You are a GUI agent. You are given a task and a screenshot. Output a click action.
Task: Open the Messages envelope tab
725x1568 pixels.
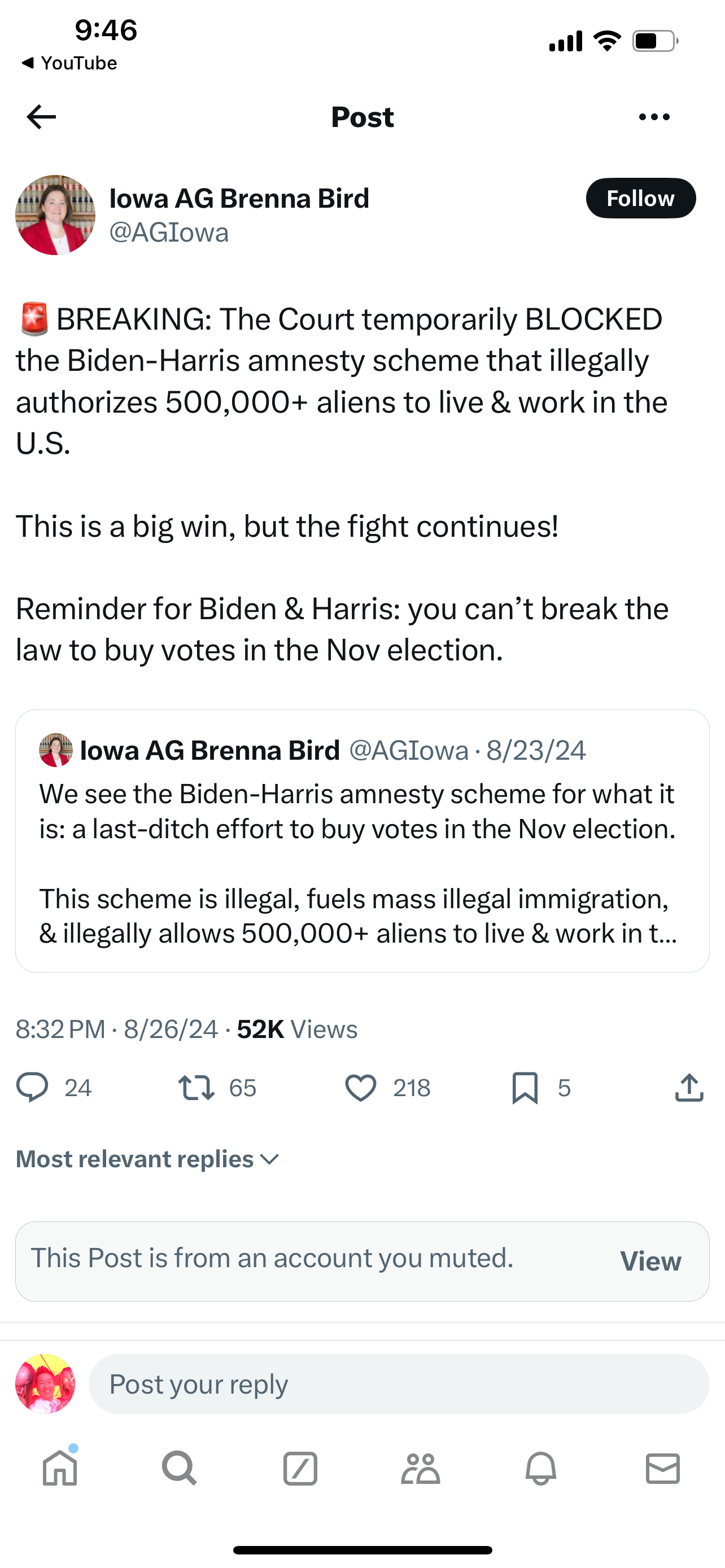(662, 1468)
